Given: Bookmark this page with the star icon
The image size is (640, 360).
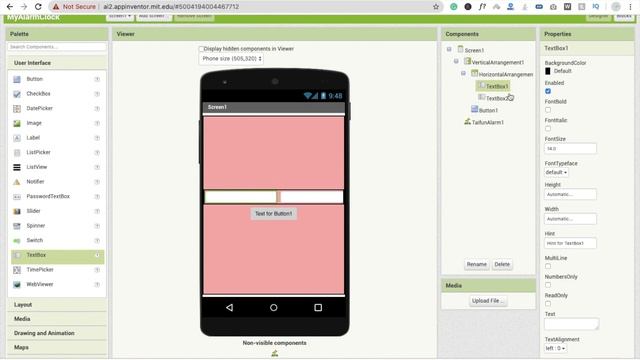Looking at the screenshot, I should coord(436,7).
